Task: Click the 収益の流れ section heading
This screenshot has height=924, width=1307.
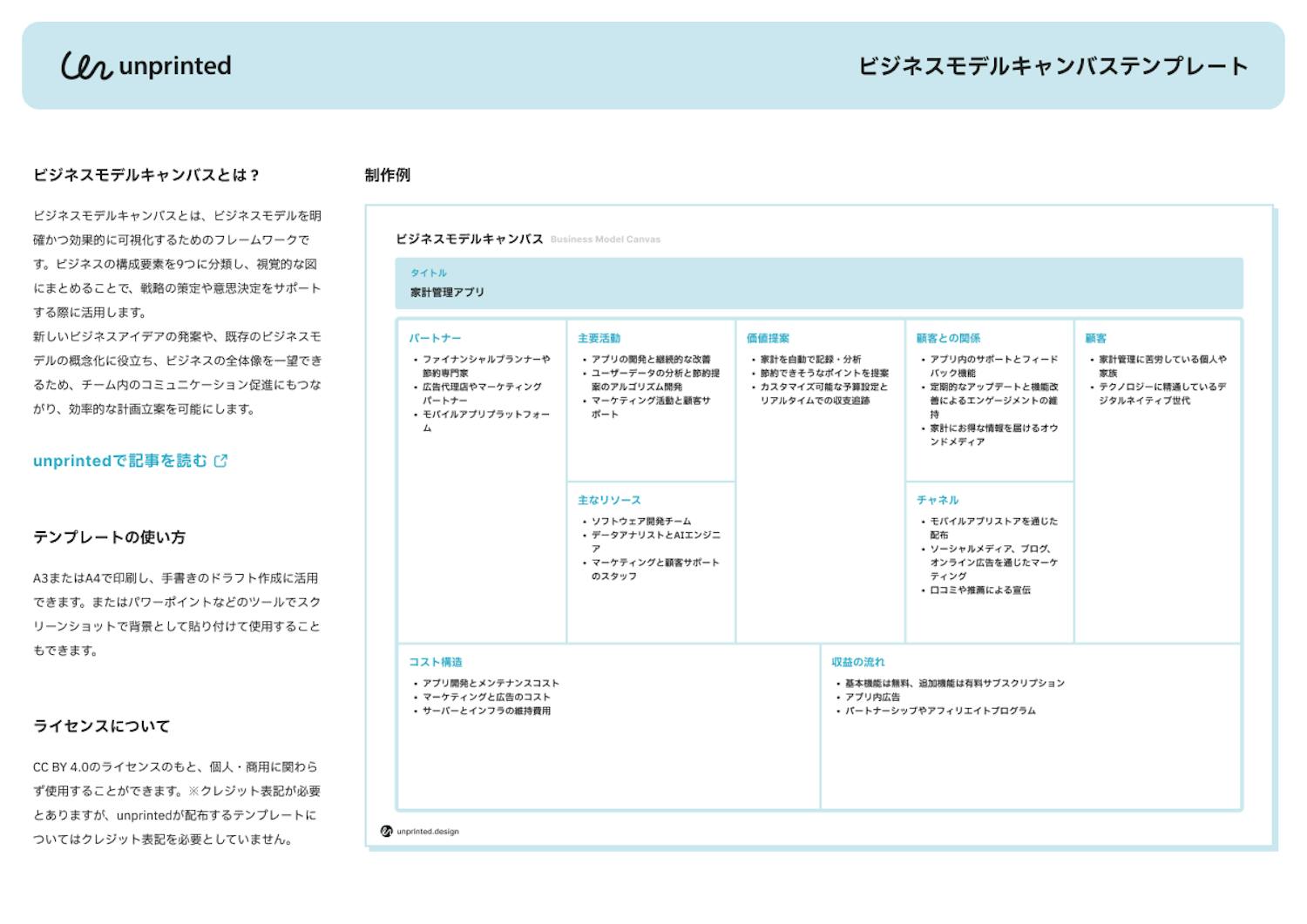Action: click(857, 662)
